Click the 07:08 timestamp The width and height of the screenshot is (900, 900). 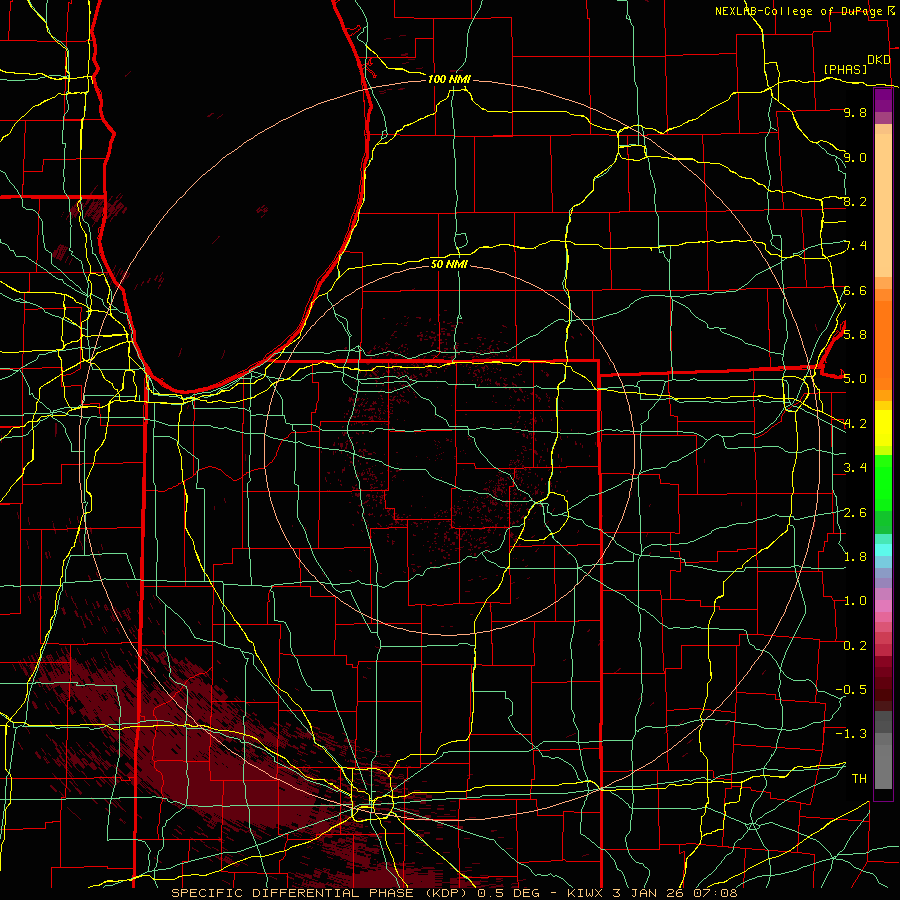click(716, 893)
